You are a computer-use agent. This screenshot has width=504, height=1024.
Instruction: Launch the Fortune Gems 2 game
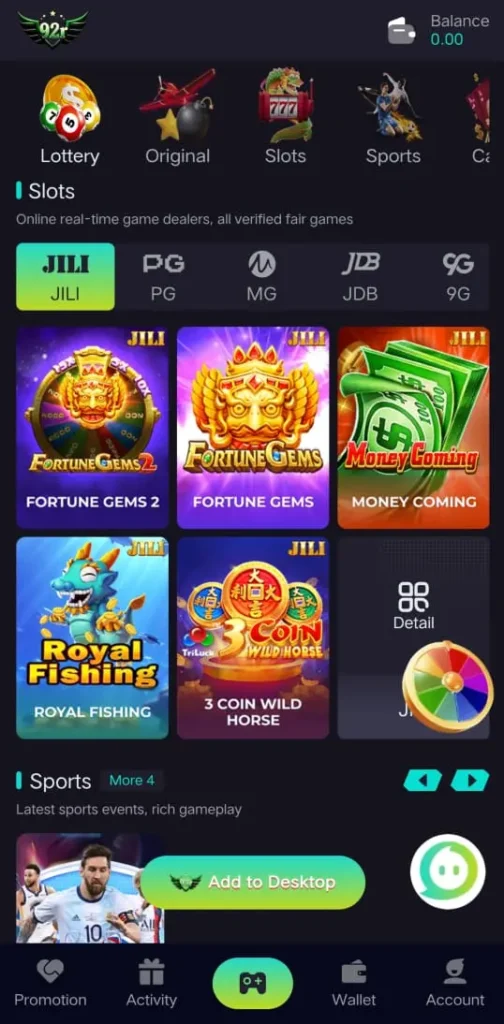(93, 428)
